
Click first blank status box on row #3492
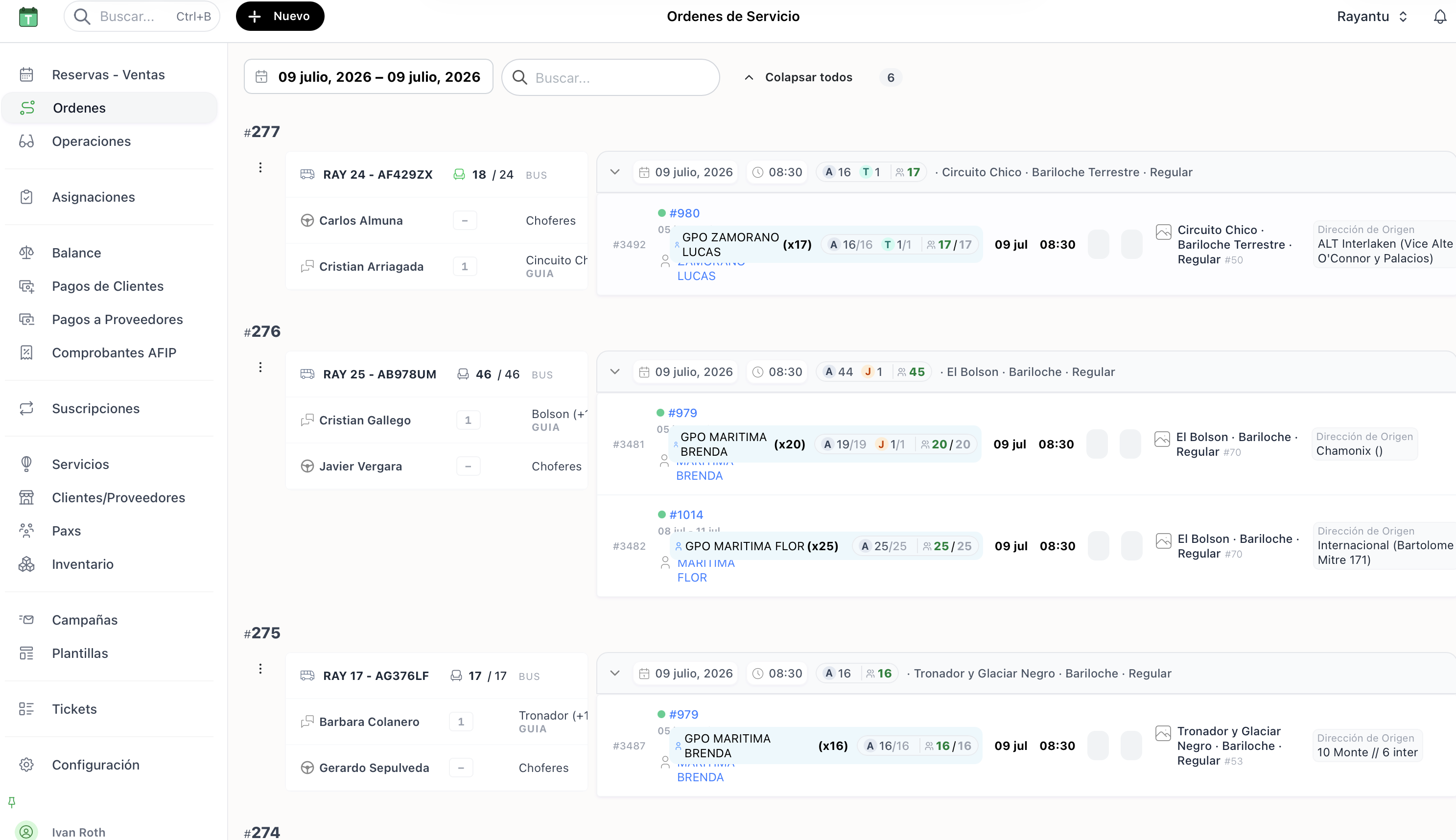[x=1098, y=245]
